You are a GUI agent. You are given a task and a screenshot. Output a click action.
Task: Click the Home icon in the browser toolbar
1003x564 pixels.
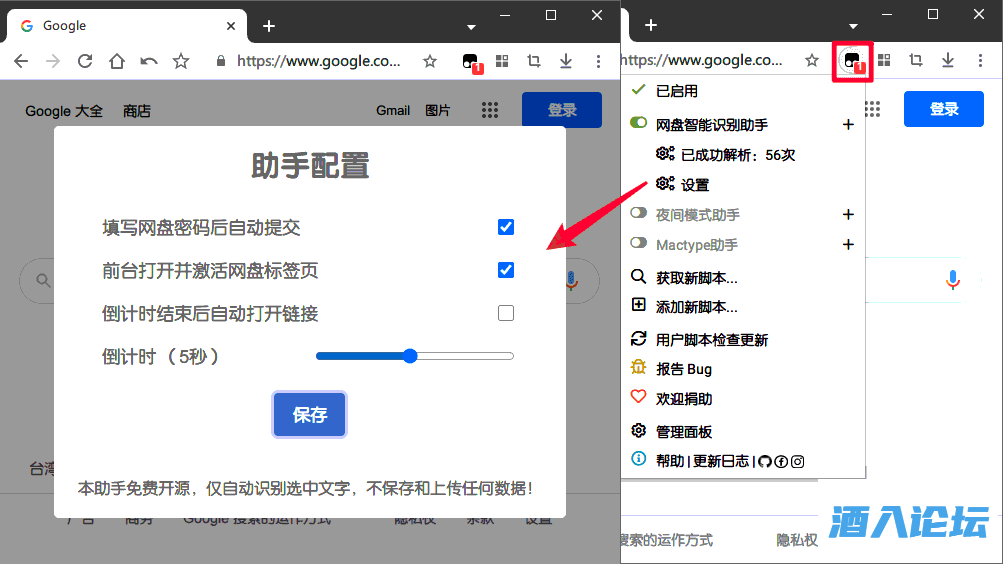(x=117, y=61)
